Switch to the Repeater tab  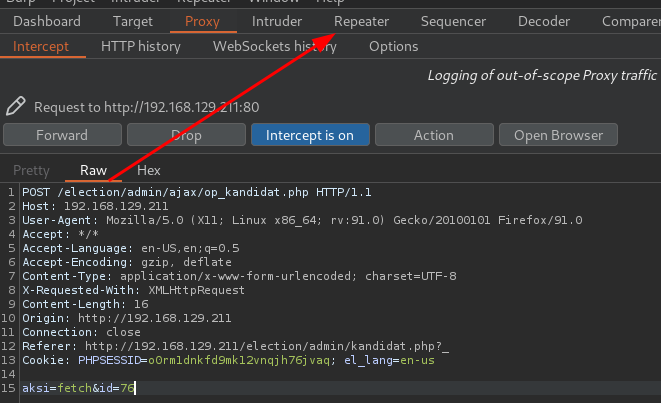[x=362, y=21]
